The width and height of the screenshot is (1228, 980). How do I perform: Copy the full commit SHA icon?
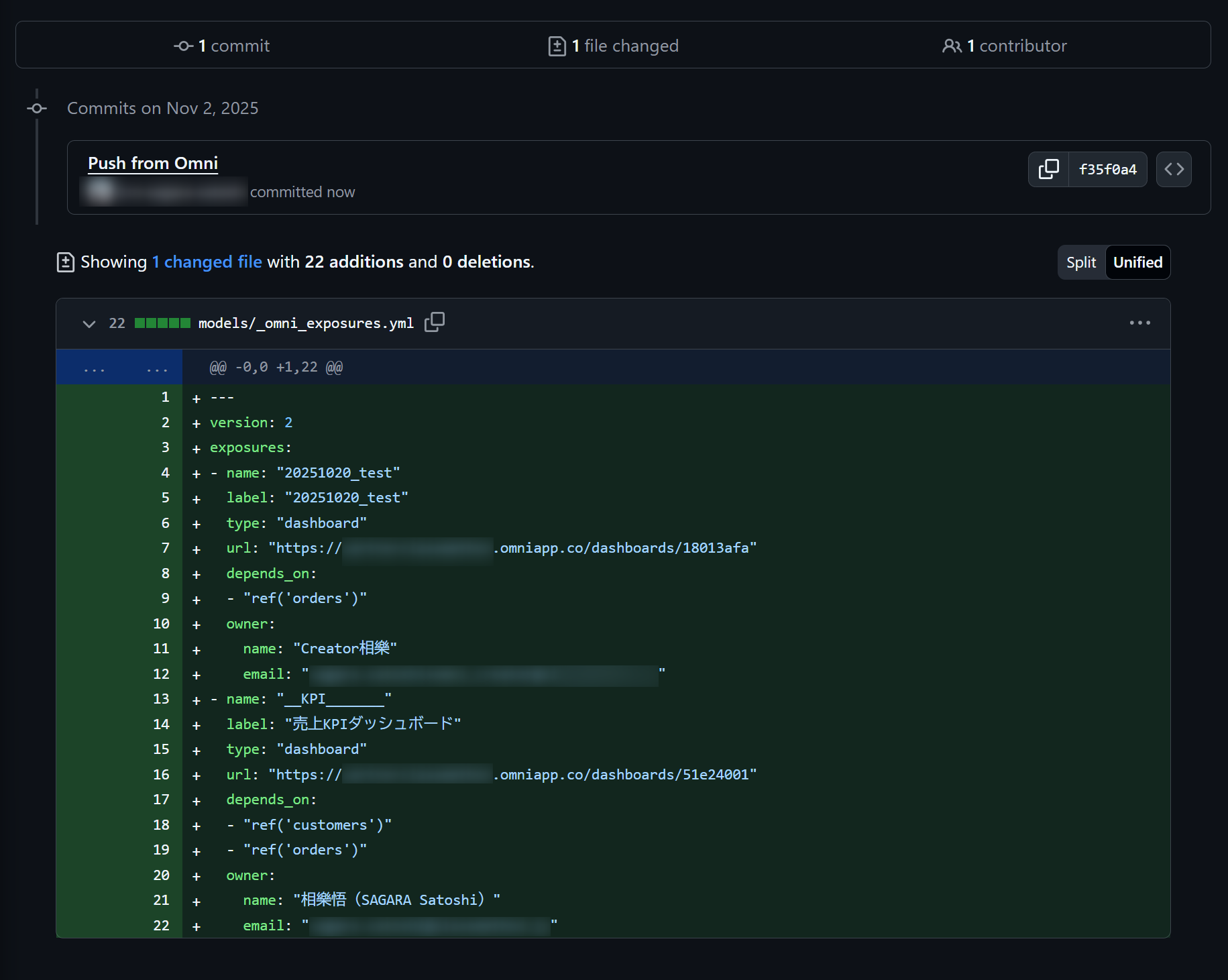1048,169
